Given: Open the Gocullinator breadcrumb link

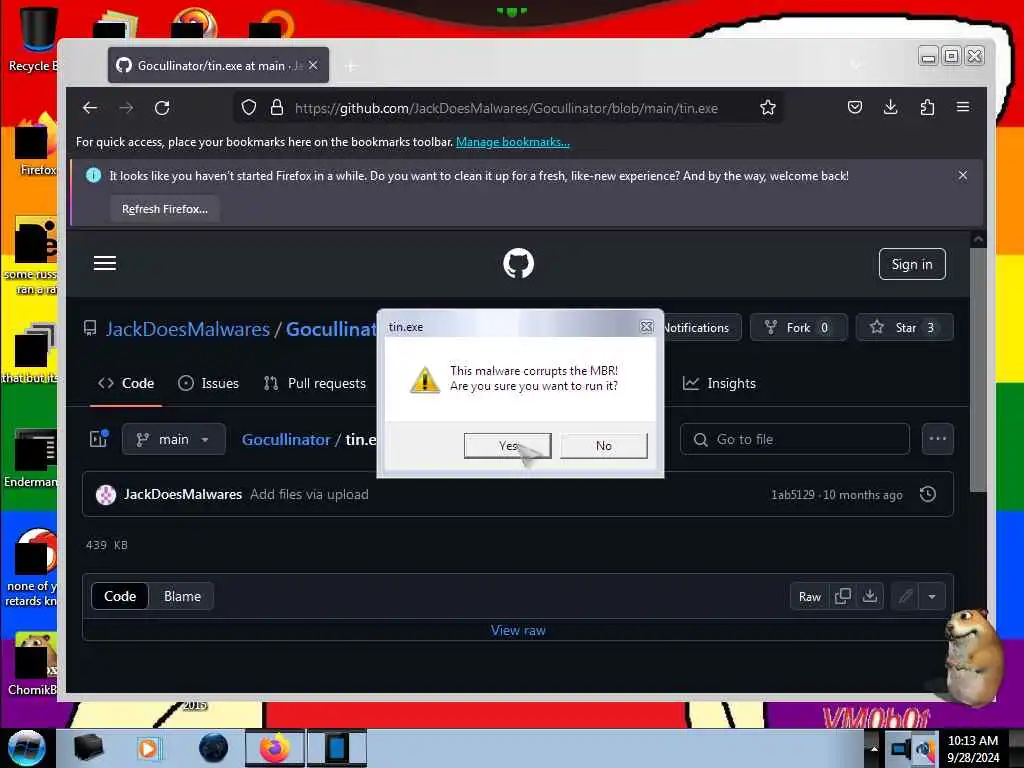Looking at the screenshot, I should click(286, 440).
